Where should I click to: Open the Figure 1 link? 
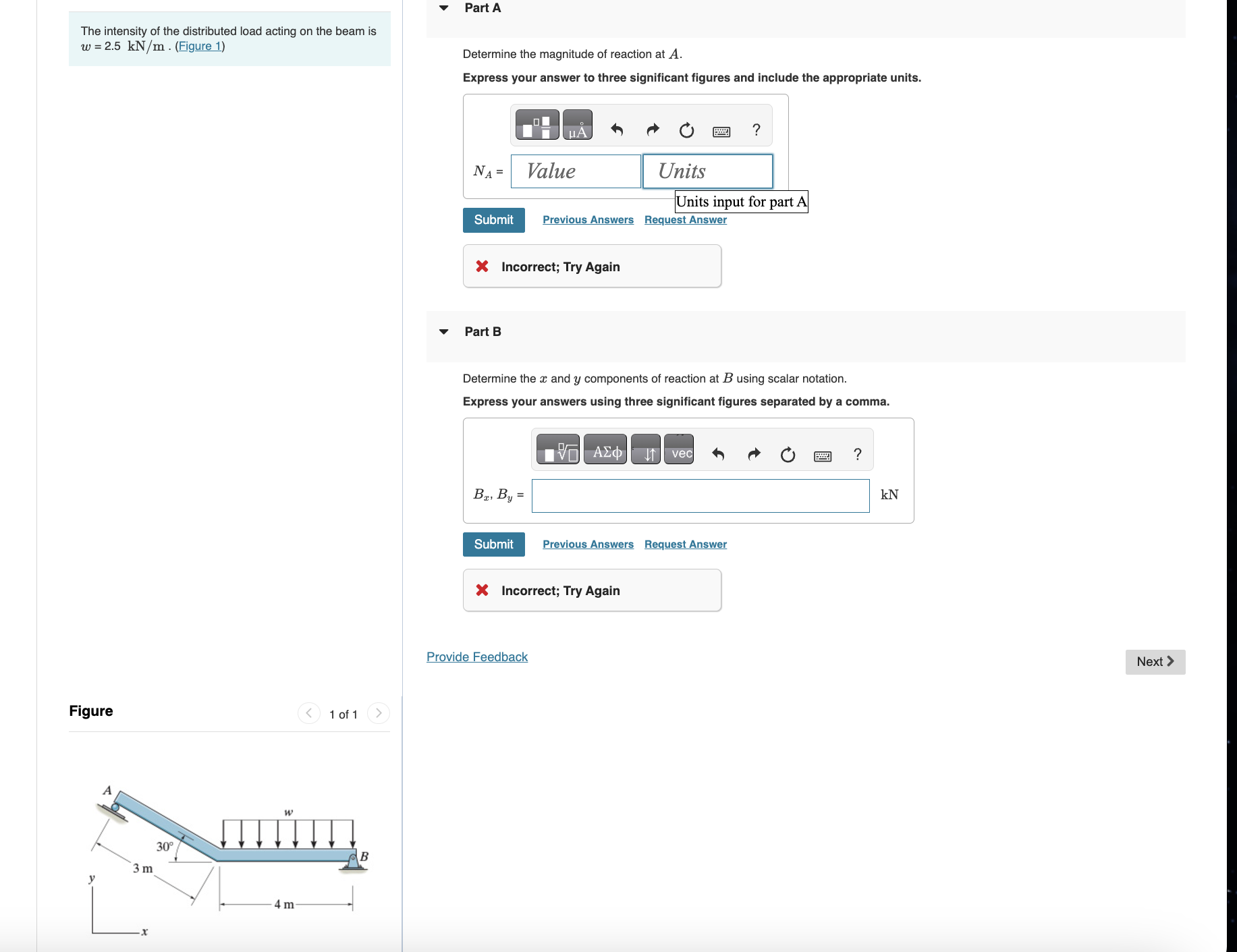coord(200,46)
